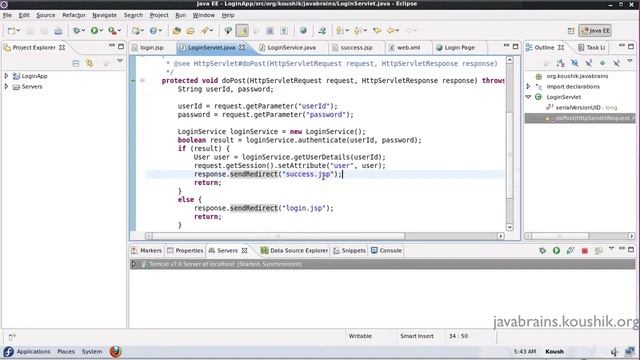This screenshot has width=640, height=360.
Task: Click Collapse All in Project Explorer
Action: pos(76,63)
